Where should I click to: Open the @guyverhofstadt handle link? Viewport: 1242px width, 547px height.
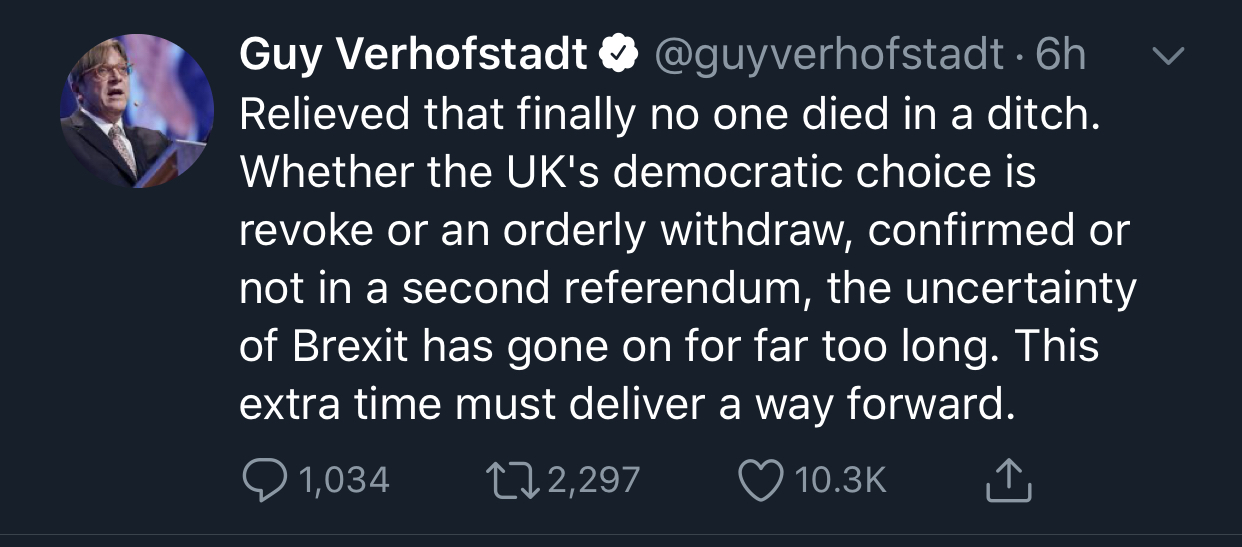[829, 55]
